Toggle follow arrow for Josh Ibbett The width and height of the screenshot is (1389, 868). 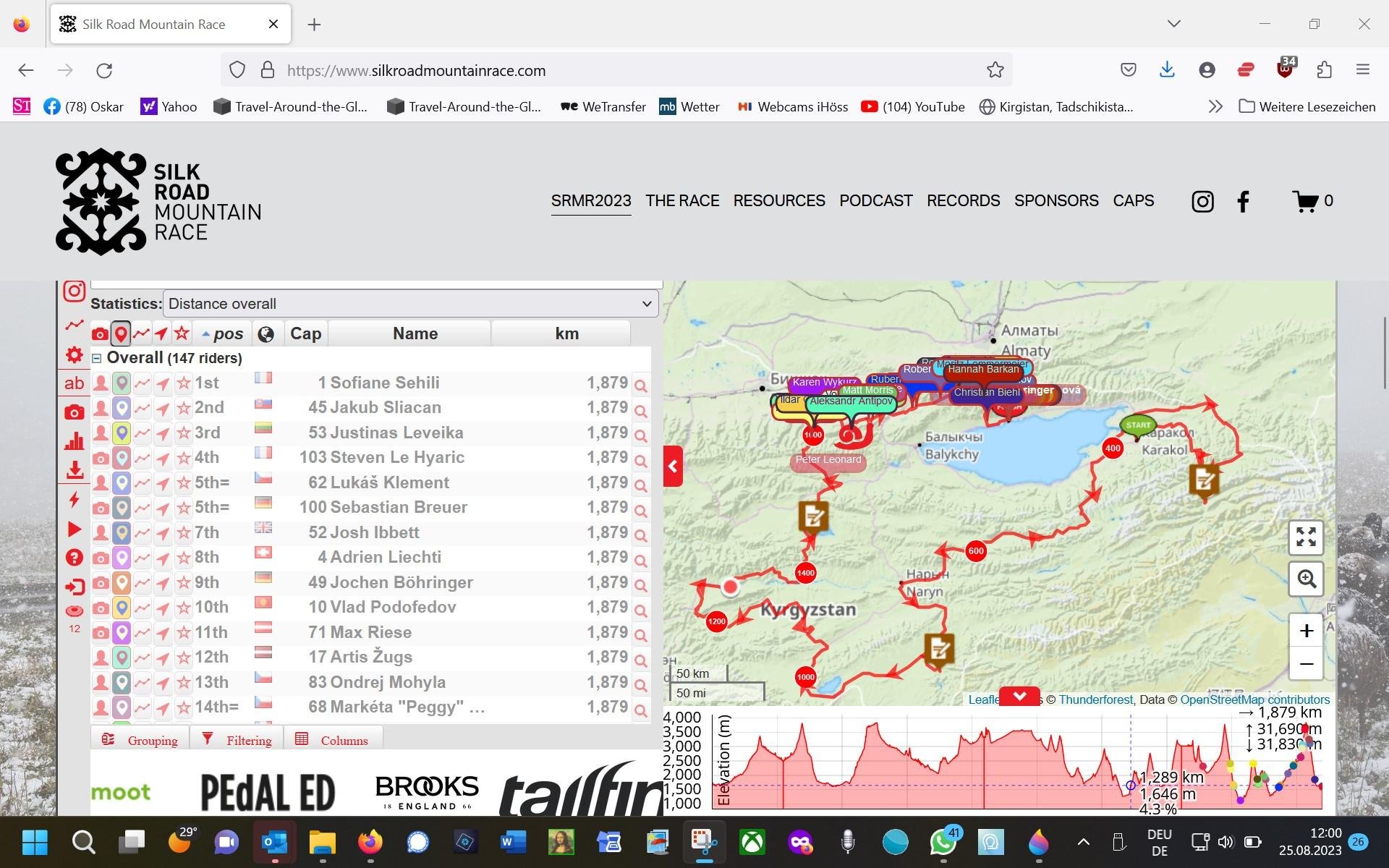pos(163,533)
